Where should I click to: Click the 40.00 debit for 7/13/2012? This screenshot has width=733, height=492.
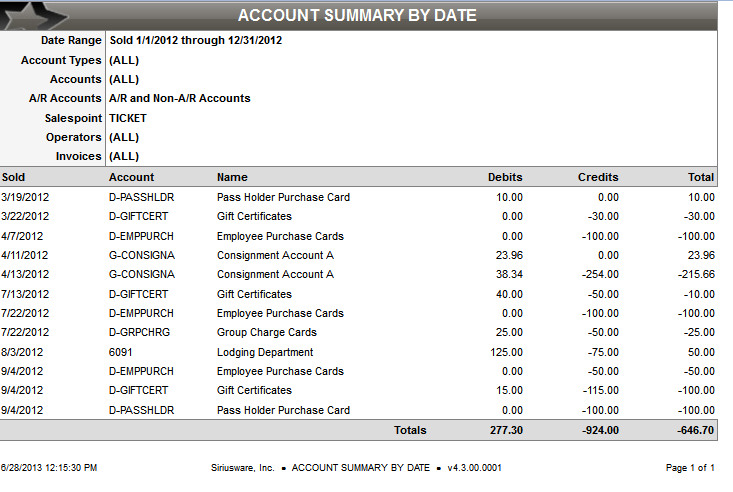click(x=509, y=294)
